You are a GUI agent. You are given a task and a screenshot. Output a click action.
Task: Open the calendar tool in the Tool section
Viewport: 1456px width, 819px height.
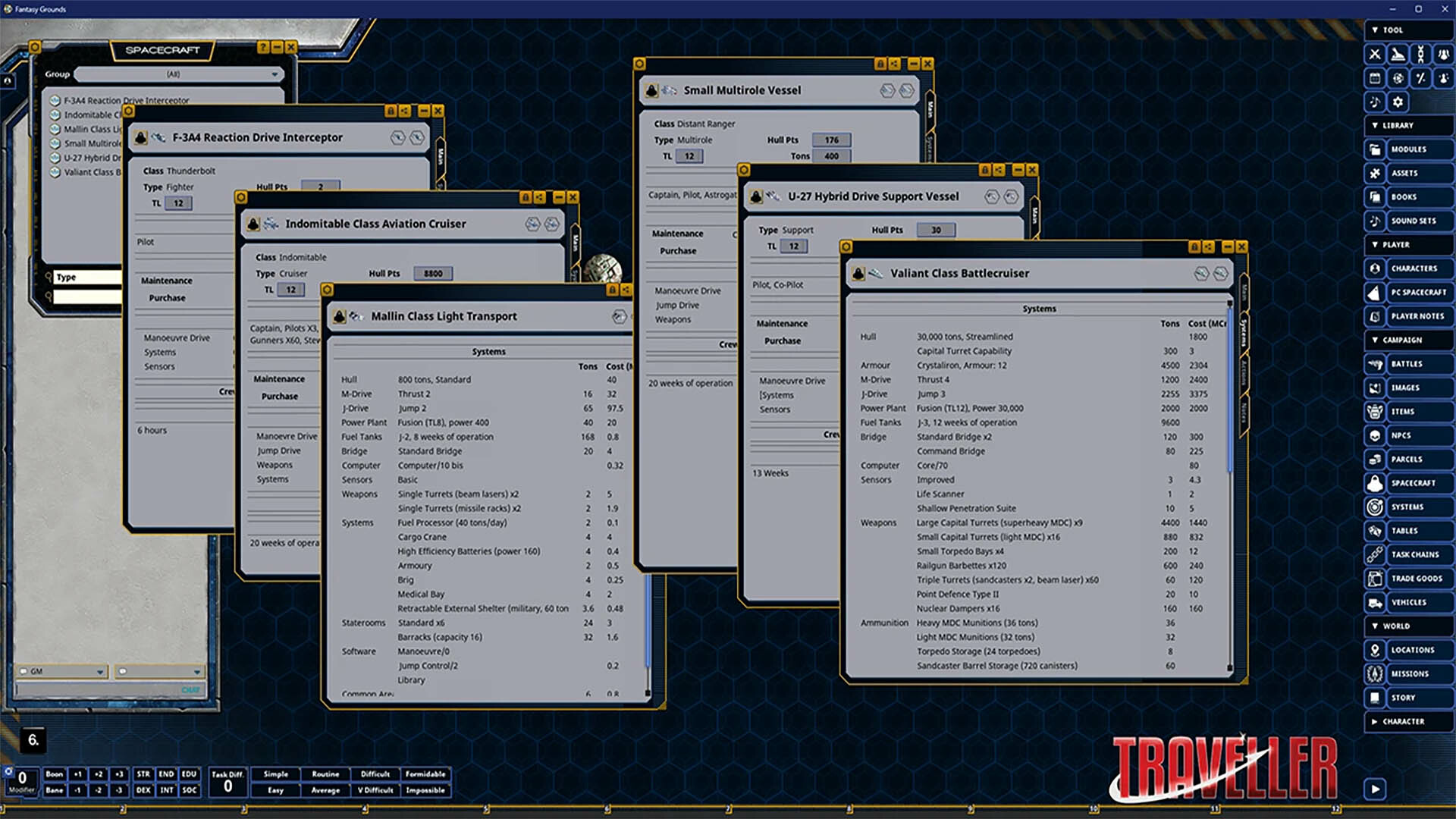1375,78
